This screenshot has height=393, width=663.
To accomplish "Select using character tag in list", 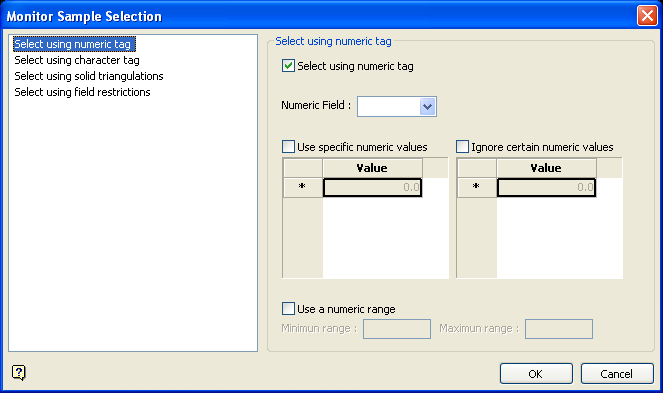I will (x=77, y=60).
